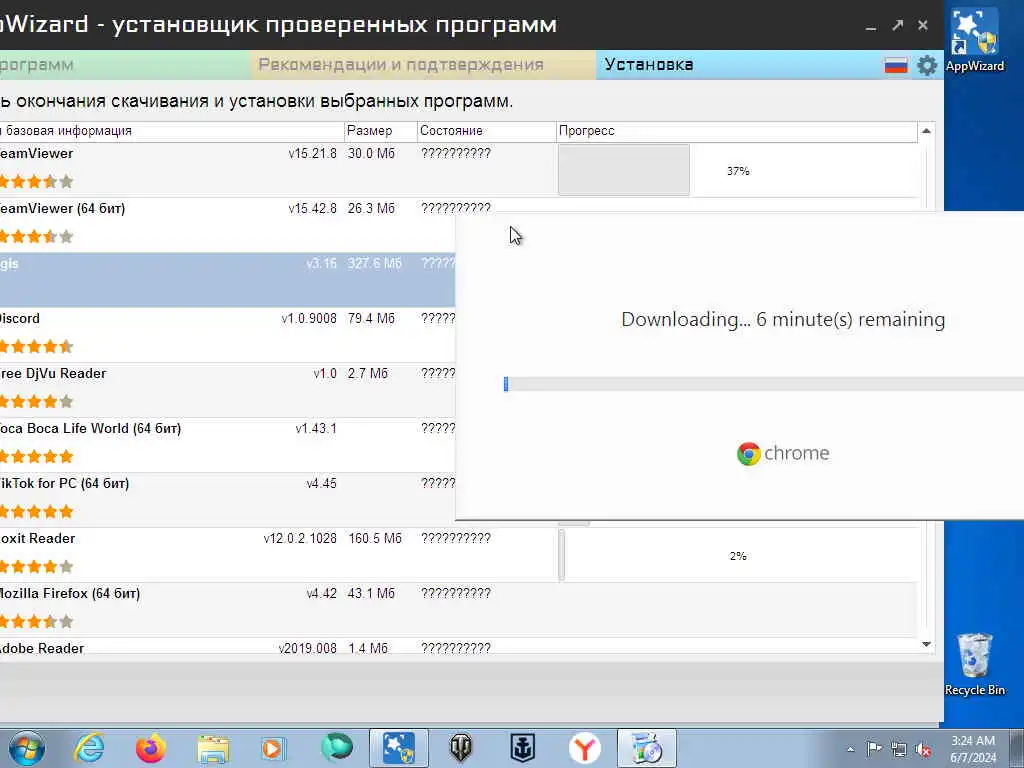The height and width of the screenshot is (768, 1024).
Task: Select Mozilla Firefox (64 бит) row
Action: pos(458,610)
